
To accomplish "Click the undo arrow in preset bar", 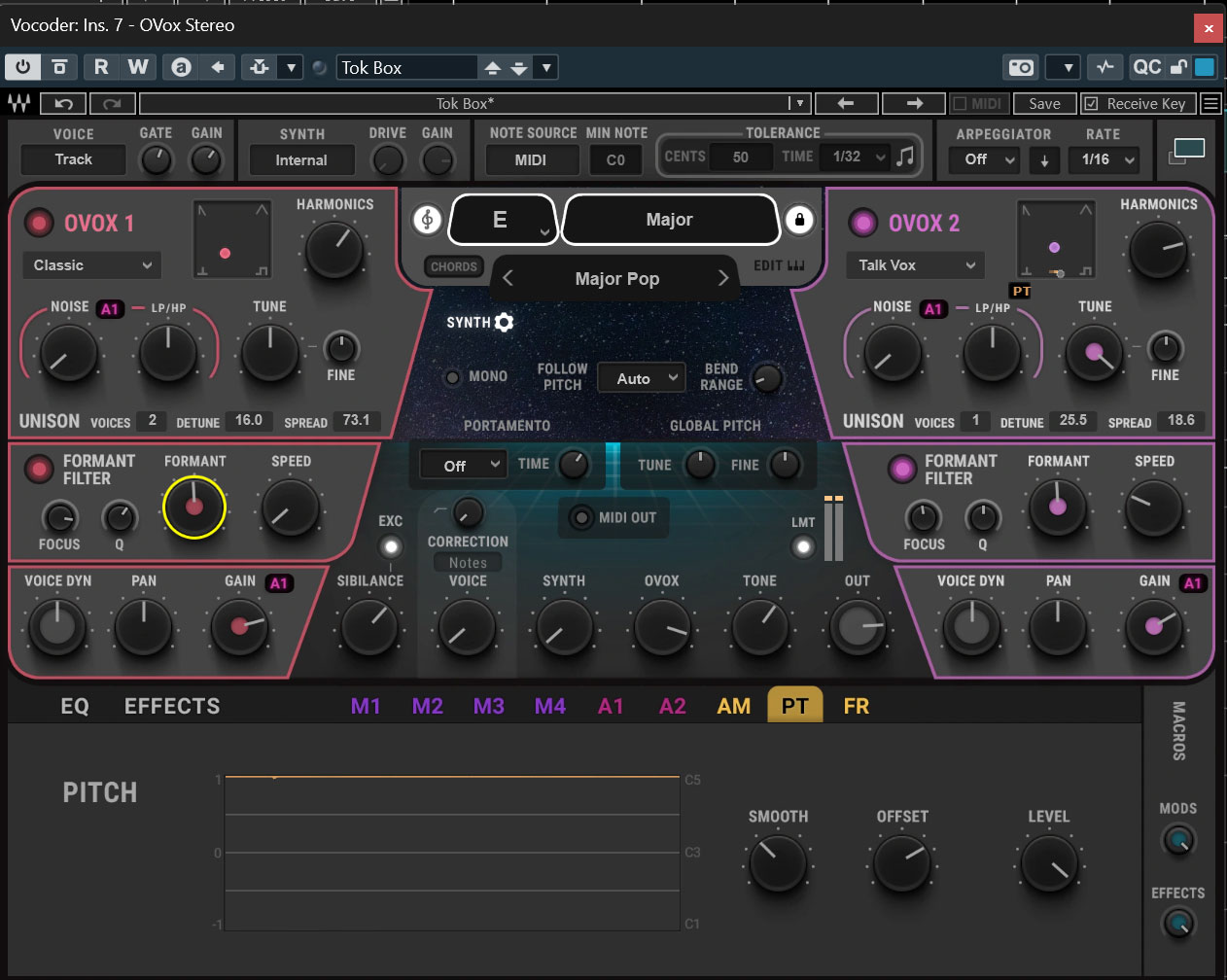I will click(x=64, y=103).
